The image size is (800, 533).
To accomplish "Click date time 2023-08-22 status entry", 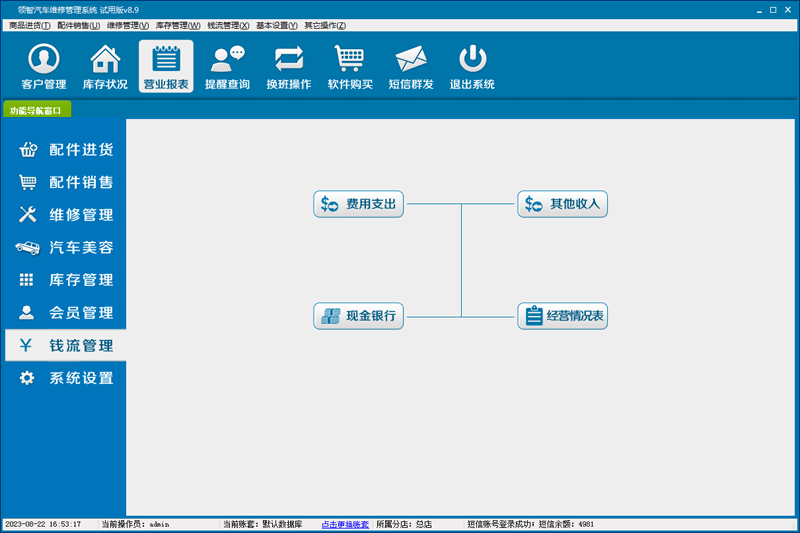I will pyautogui.click(x=43, y=524).
